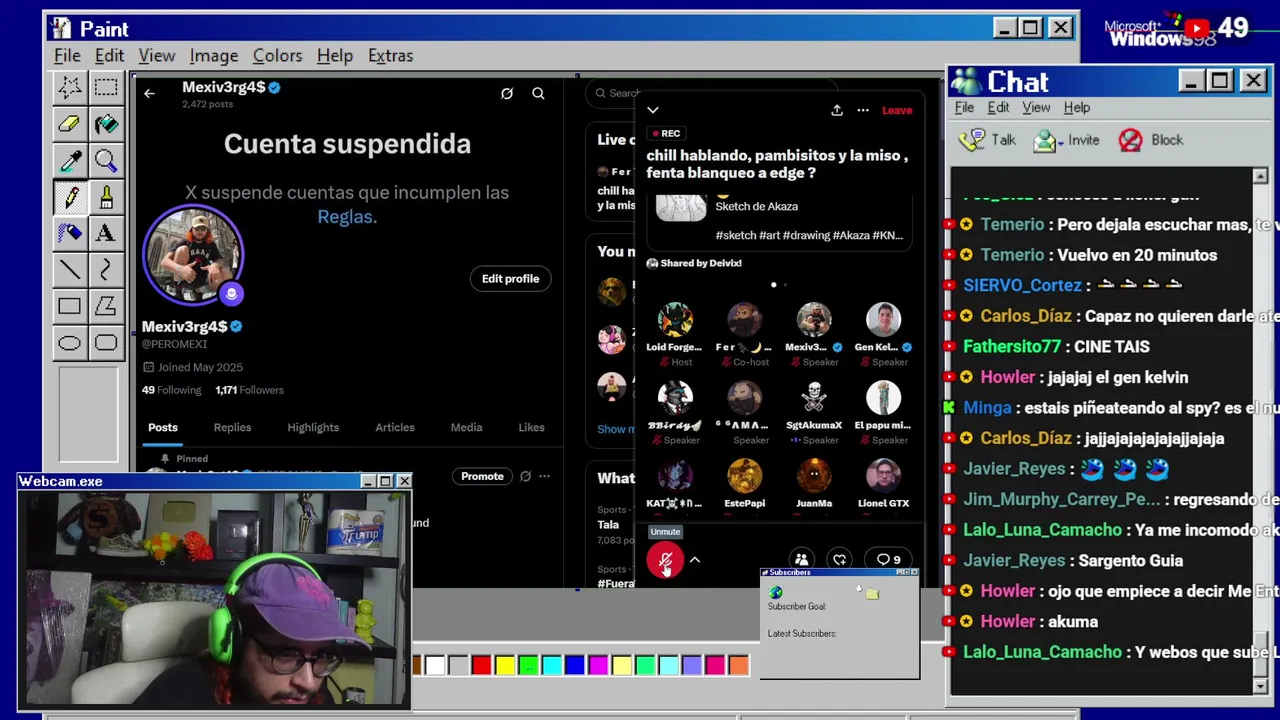Click the Edit profile button
The height and width of the screenshot is (720, 1280).
(x=510, y=279)
